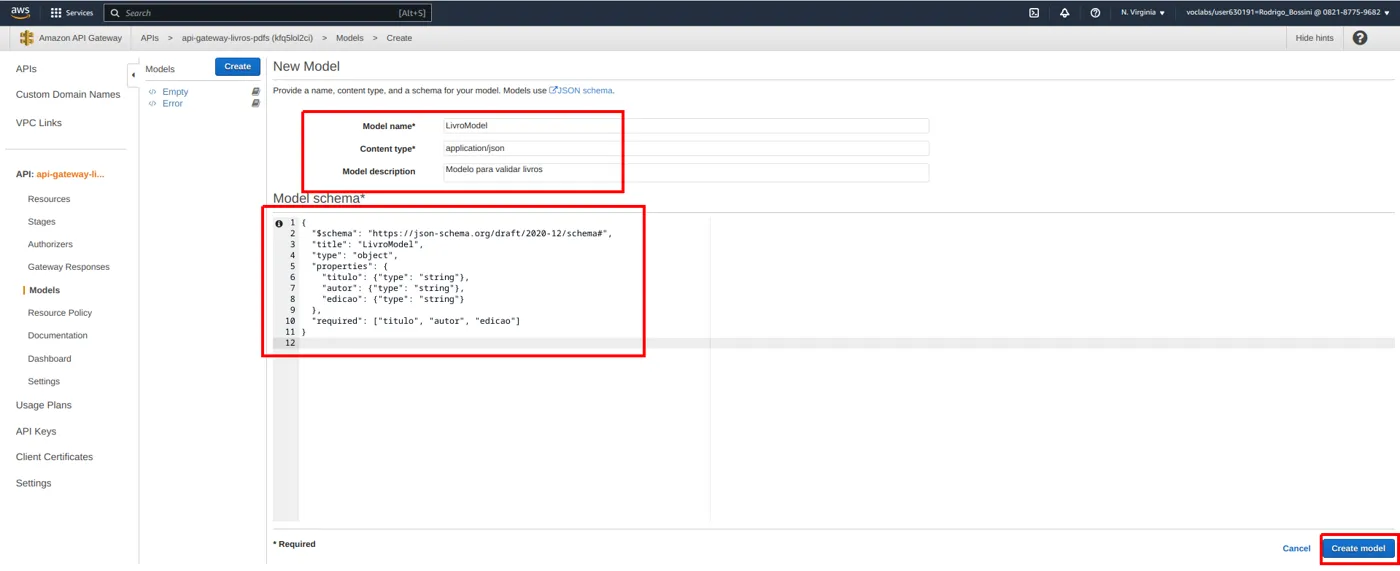Screen dimensions: 1400x571
Task: Open the help question mark in the AWS top bar
Action: tap(1095, 13)
